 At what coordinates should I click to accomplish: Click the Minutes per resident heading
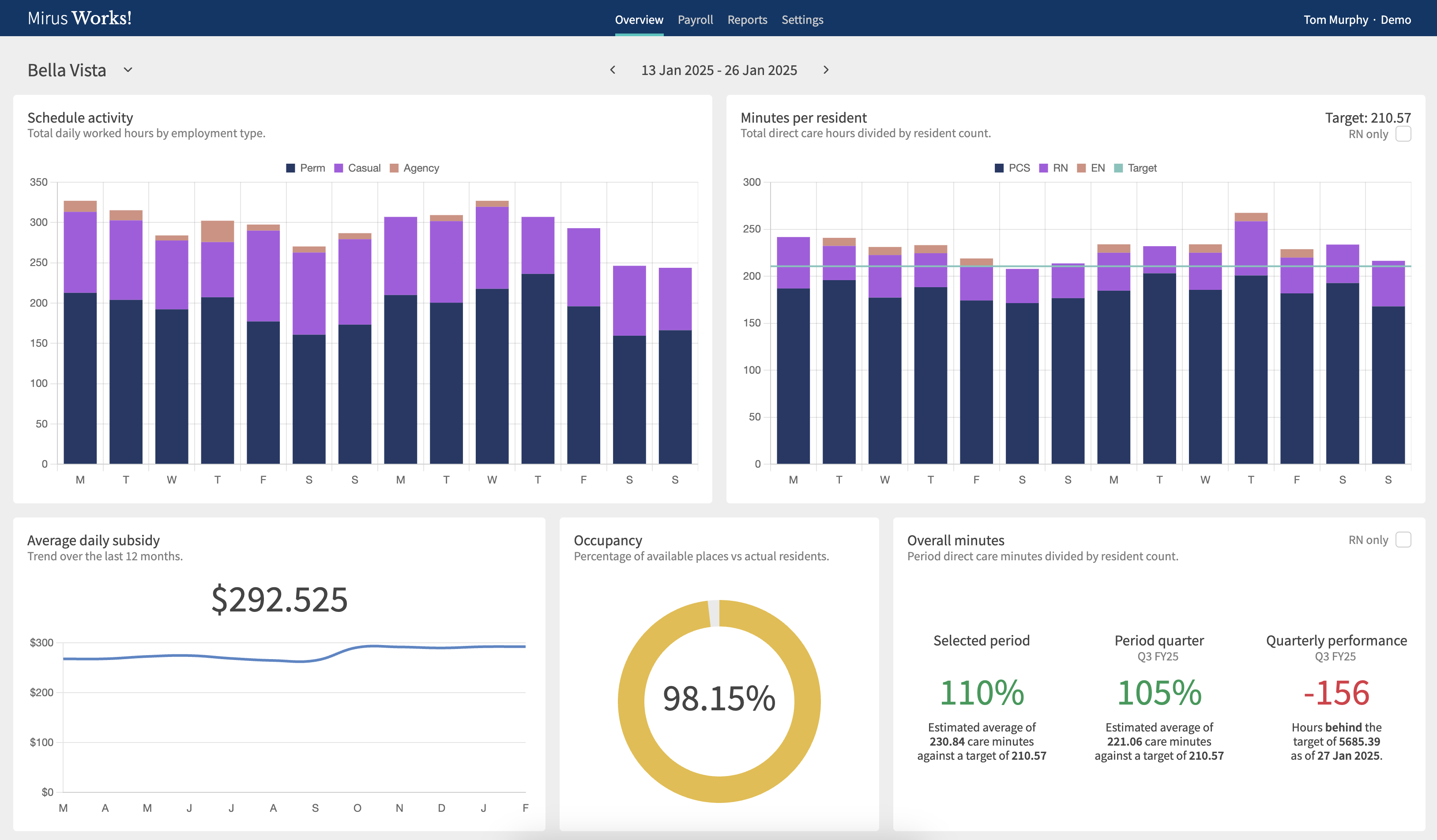coord(804,117)
